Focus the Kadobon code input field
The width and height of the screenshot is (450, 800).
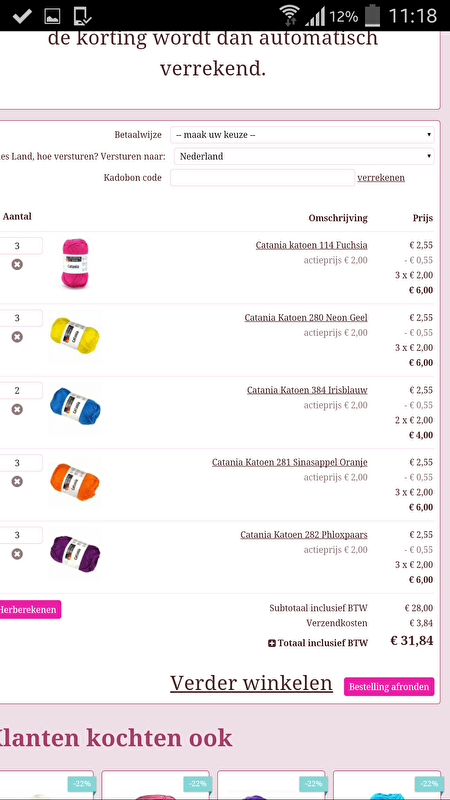(x=262, y=178)
